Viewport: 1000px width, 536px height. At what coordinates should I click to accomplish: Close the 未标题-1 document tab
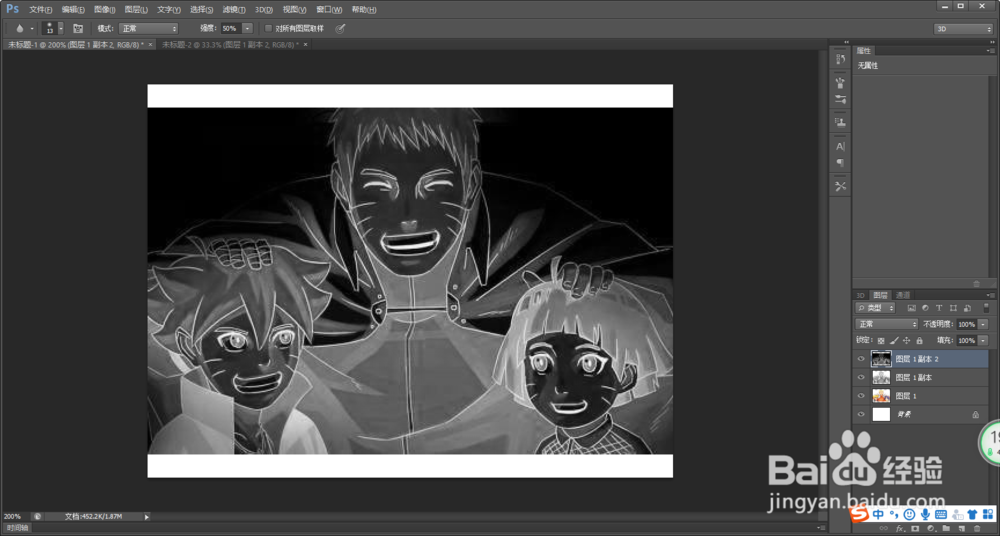[x=151, y=45]
